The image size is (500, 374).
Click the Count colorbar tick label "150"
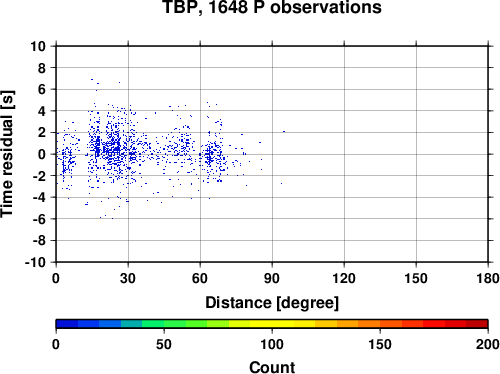click(380, 344)
